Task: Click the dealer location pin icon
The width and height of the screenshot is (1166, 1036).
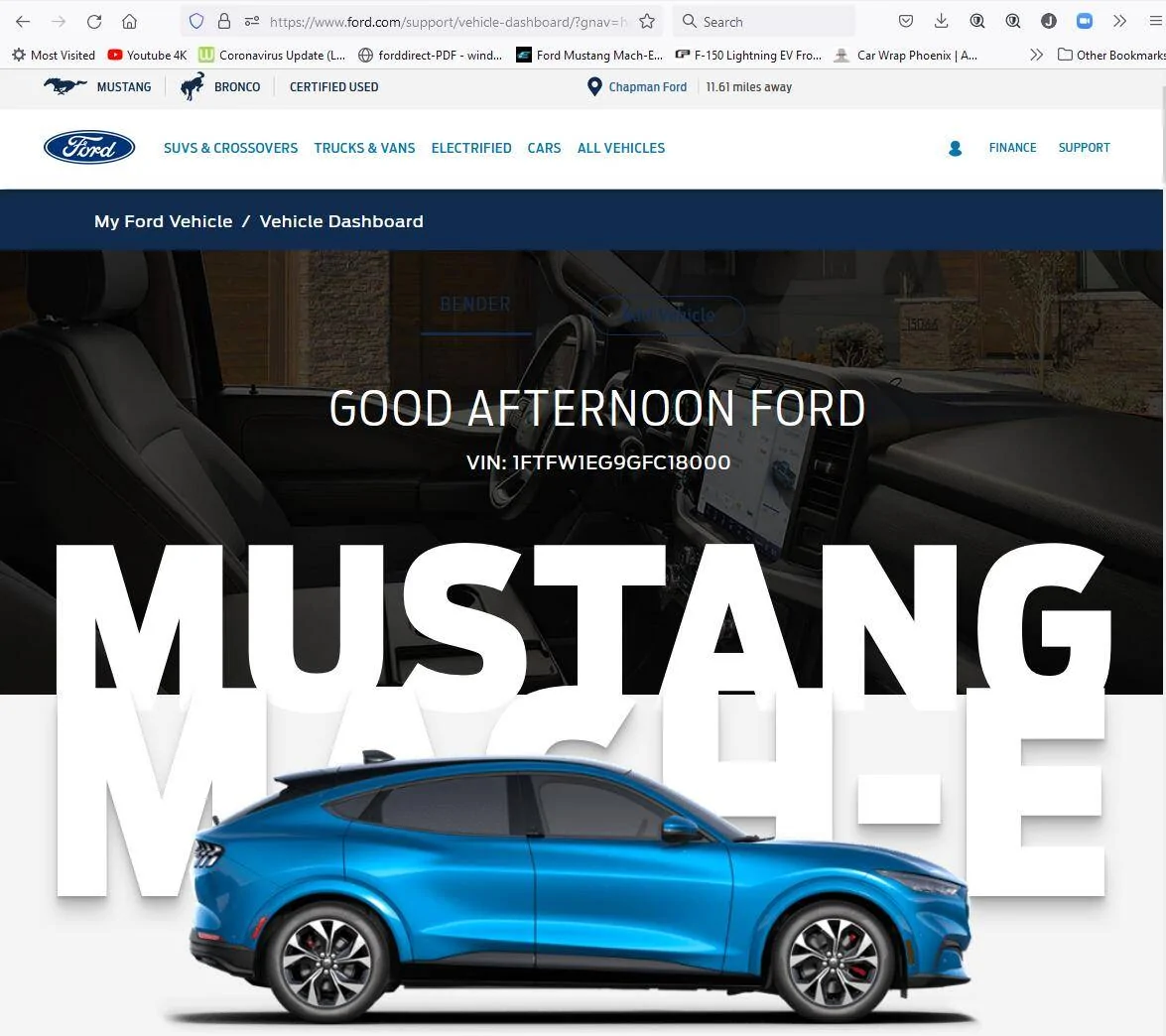Action: (594, 87)
